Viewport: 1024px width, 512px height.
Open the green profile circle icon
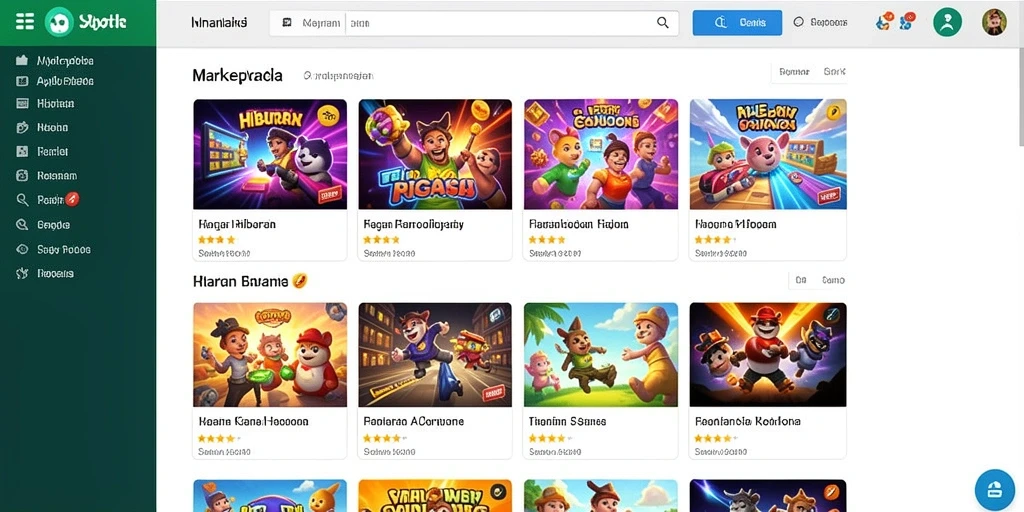coord(948,22)
